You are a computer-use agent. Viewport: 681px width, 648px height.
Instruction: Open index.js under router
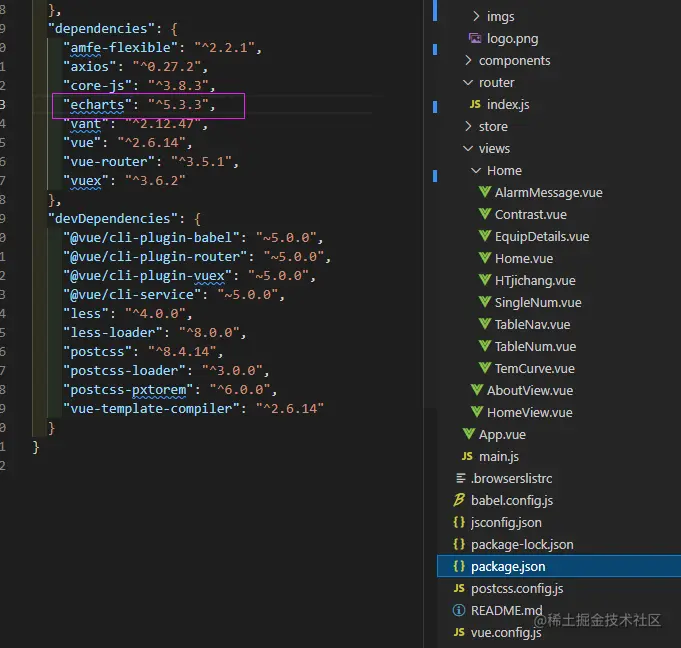[x=508, y=105]
